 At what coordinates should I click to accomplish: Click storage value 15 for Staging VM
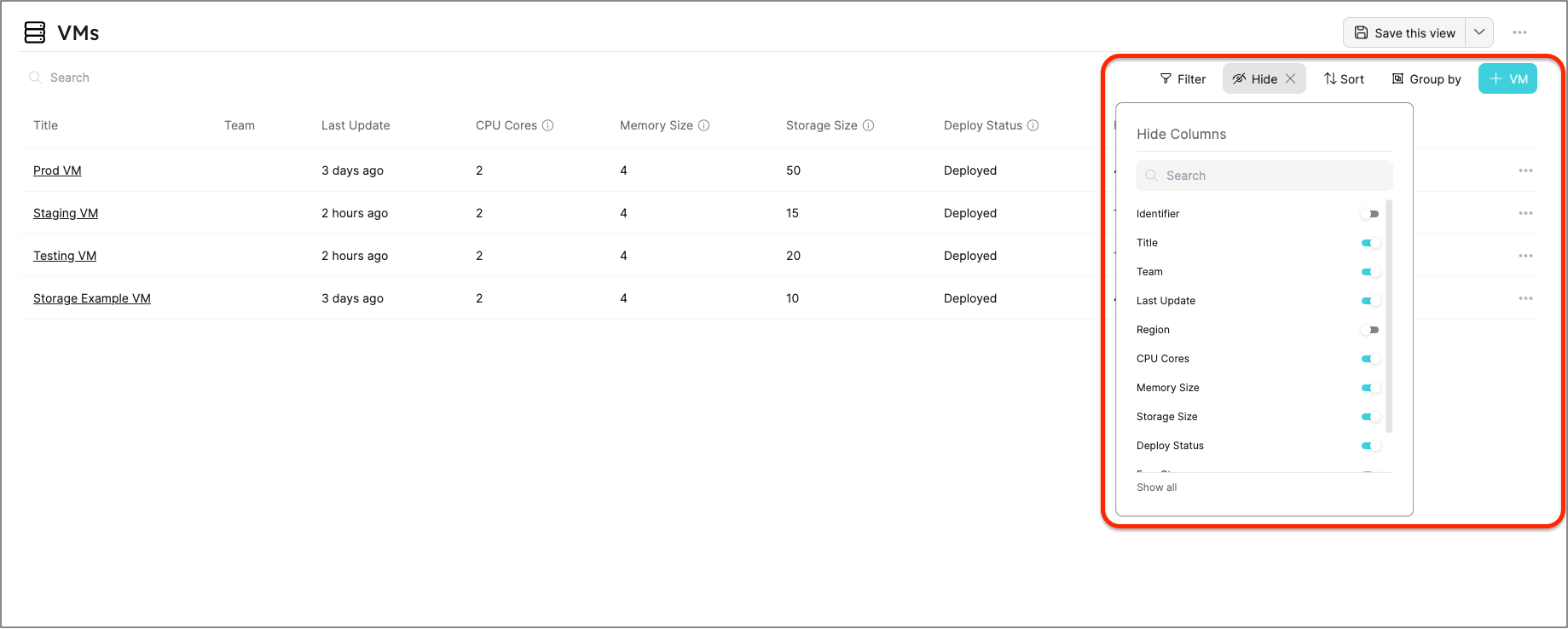792,213
